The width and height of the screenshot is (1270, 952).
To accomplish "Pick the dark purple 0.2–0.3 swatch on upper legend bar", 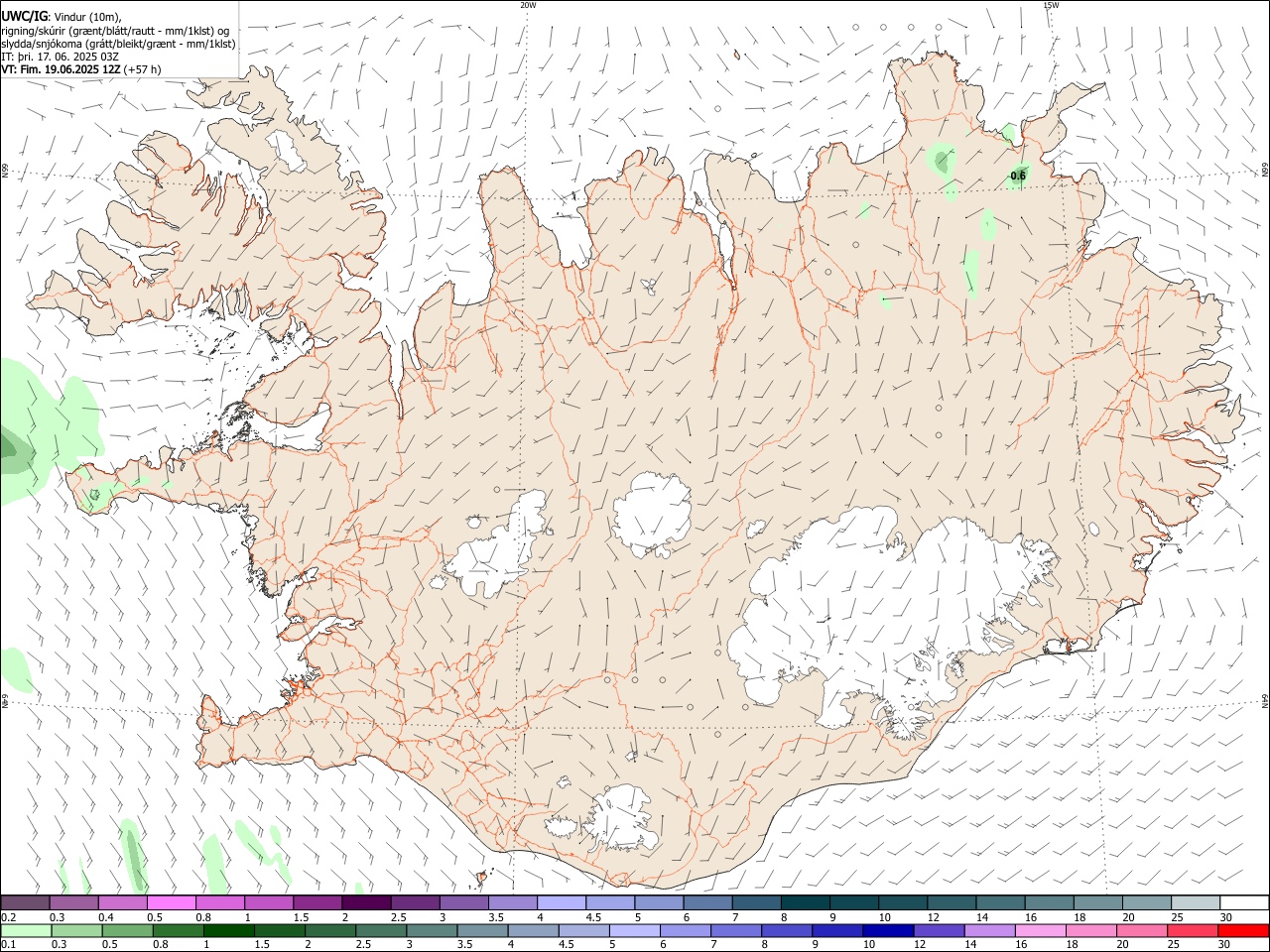I will [25, 902].
